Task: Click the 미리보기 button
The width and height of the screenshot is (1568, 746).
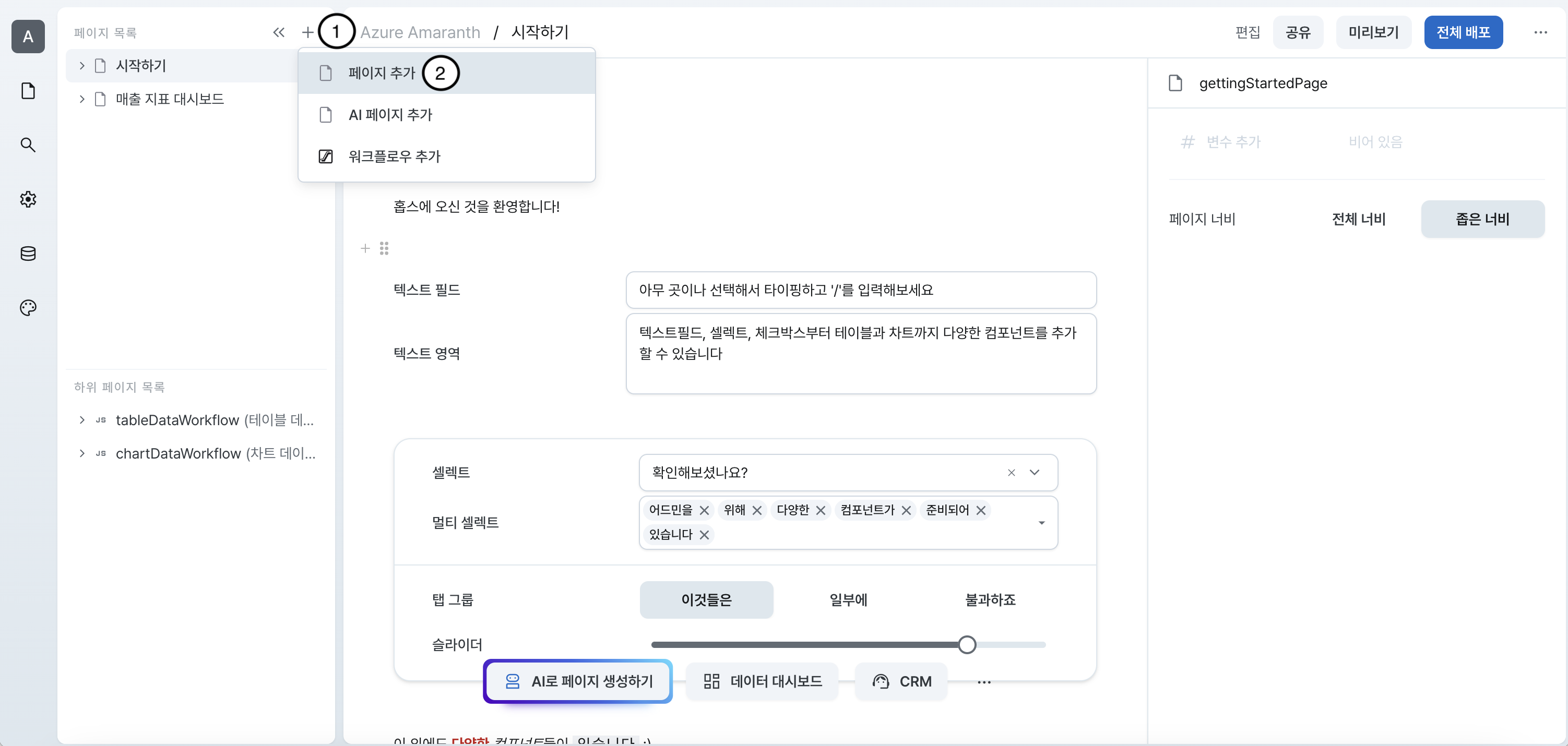Action: (x=1373, y=32)
